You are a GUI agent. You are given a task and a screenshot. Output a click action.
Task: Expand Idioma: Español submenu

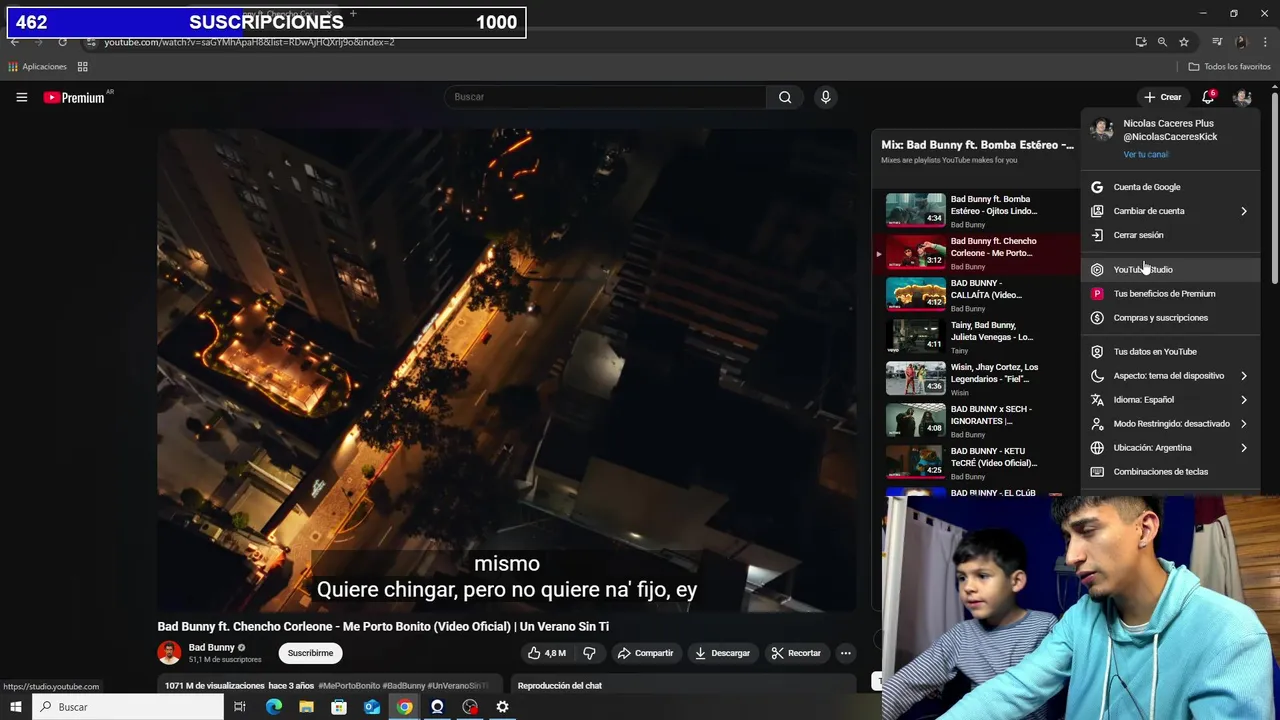point(1171,400)
